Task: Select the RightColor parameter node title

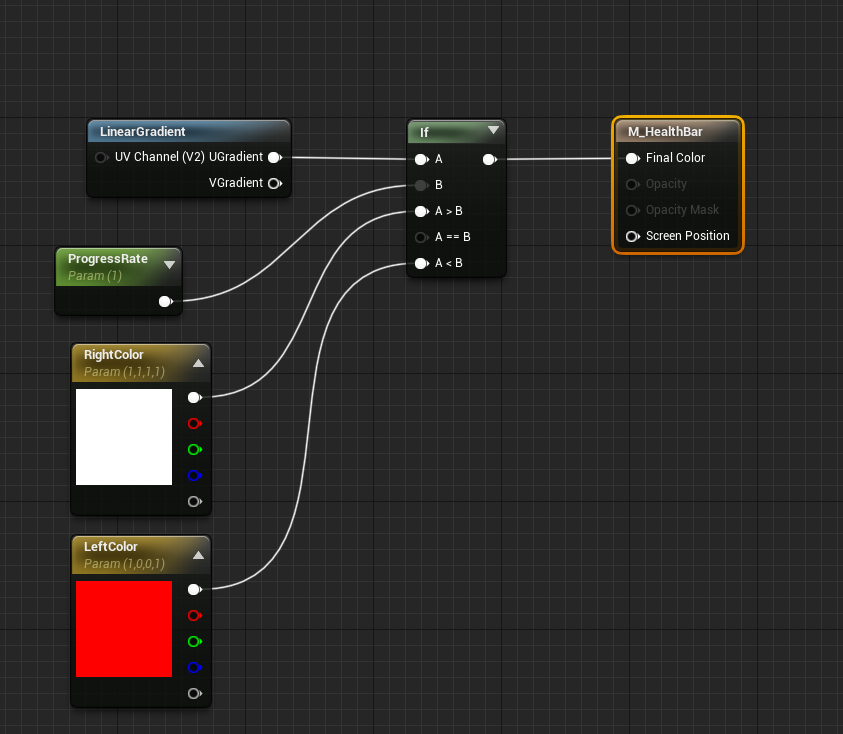Action: [113, 355]
